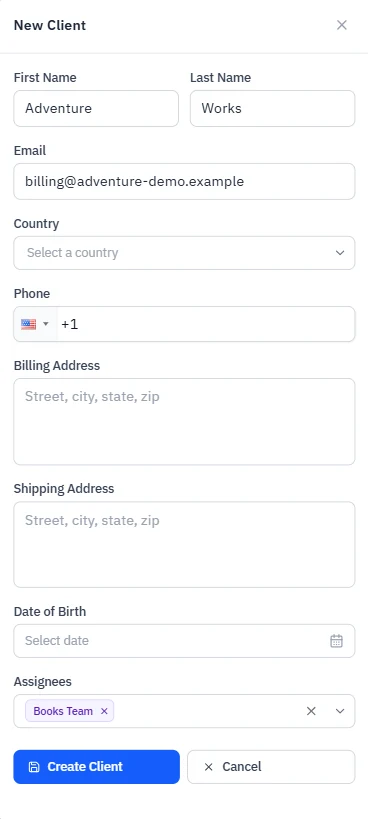This screenshot has width=368, height=819.
Task: Click into the Phone number input
Action: click(x=206, y=324)
